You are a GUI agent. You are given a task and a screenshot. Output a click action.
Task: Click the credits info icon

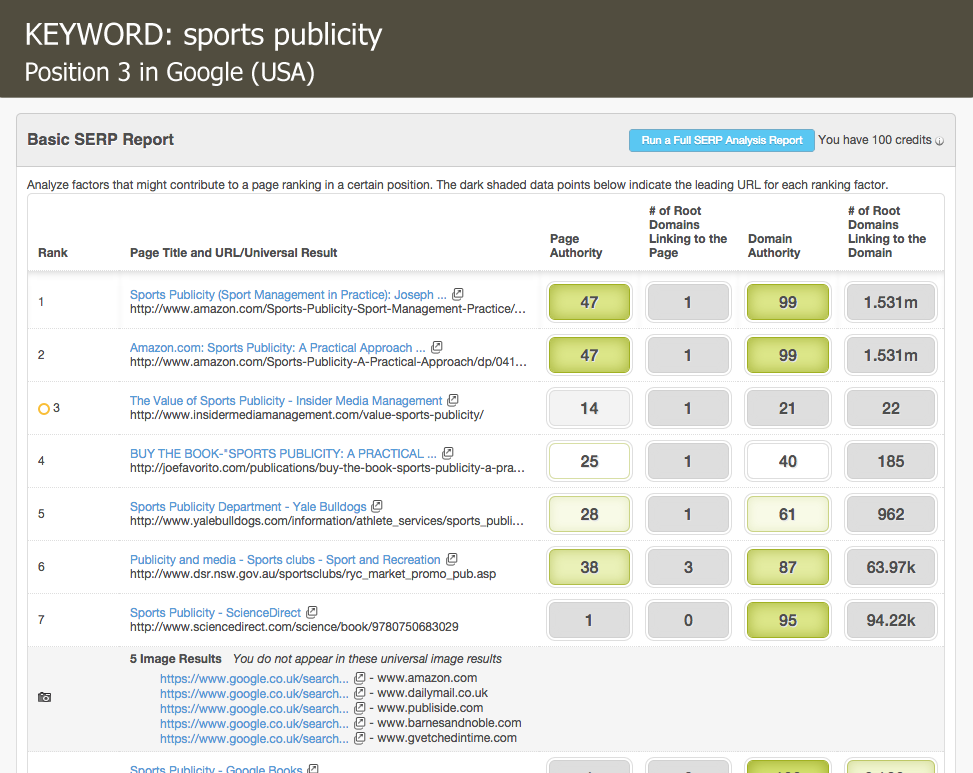tap(939, 141)
